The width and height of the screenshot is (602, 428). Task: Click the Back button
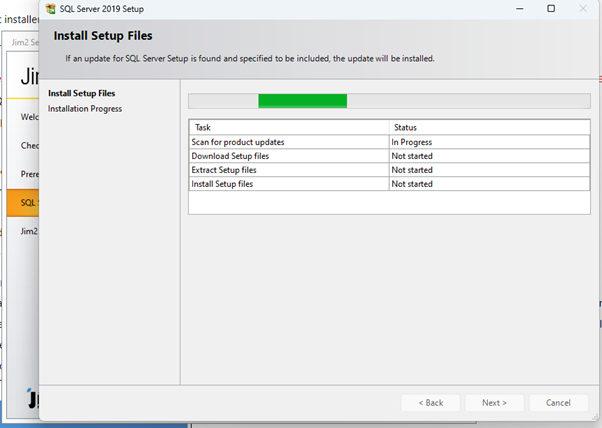[430, 403]
